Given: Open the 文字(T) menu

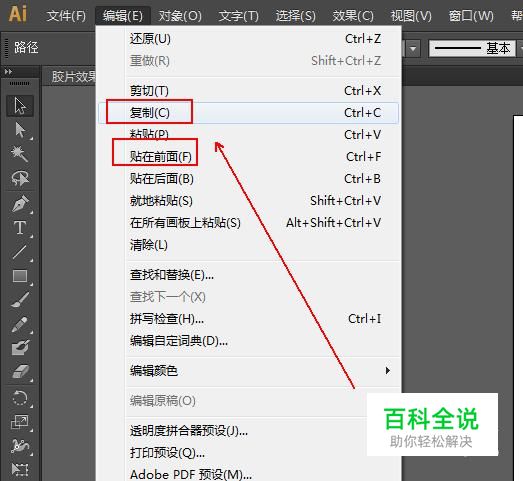Looking at the screenshot, I should pyautogui.click(x=238, y=16).
